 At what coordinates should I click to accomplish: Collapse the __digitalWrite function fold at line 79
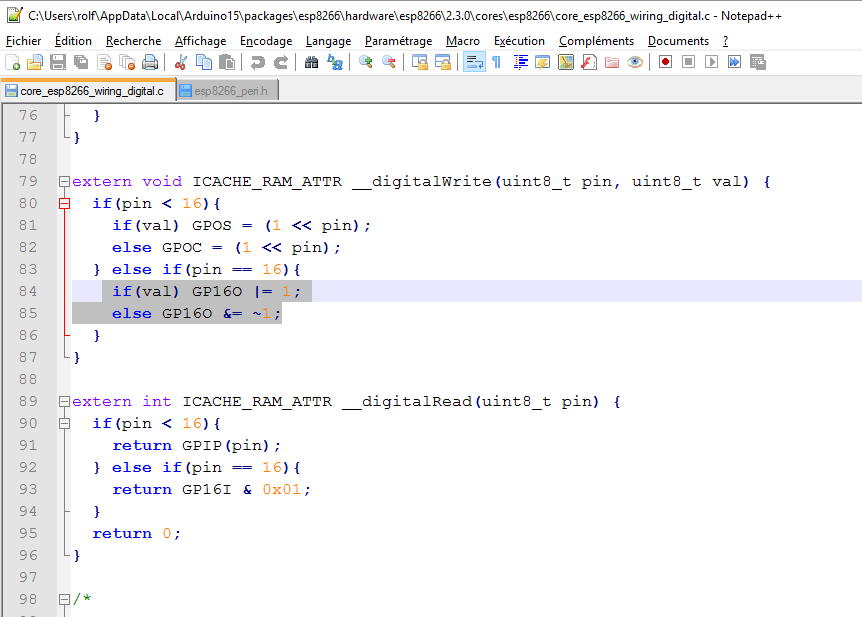65,182
